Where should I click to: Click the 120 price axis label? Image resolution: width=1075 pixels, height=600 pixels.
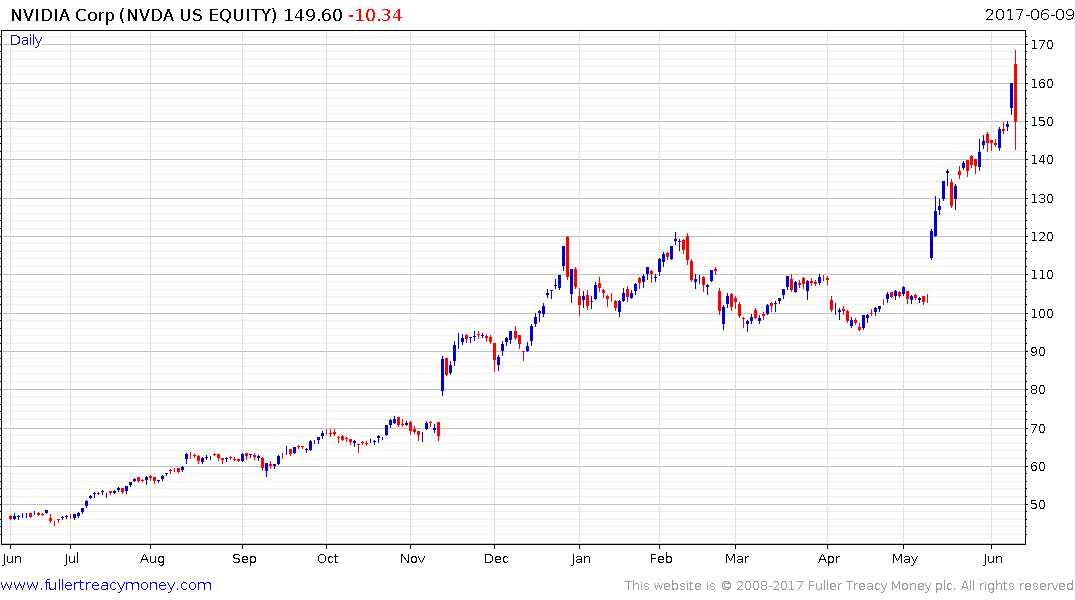[1042, 237]
